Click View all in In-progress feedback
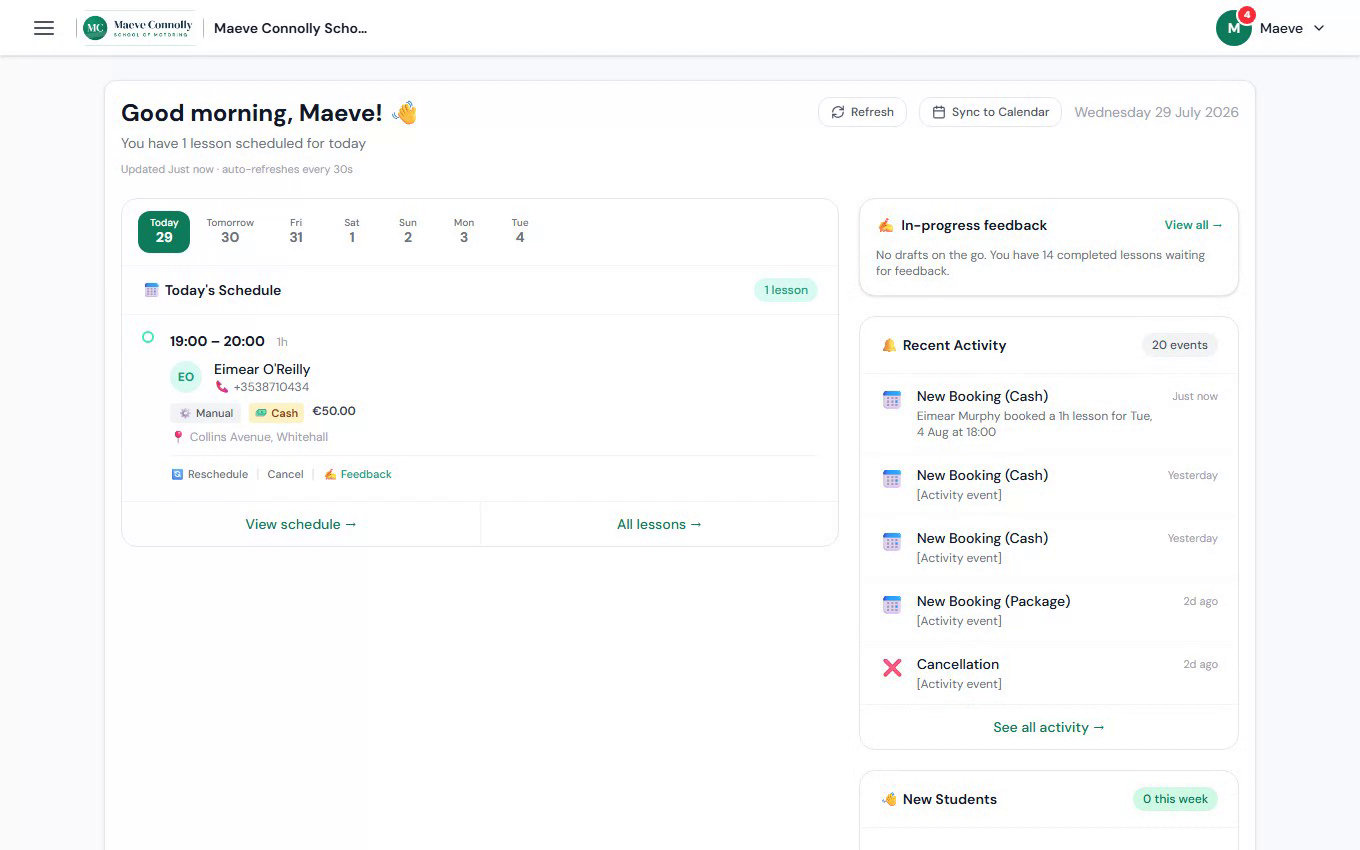This screenshot has height=850, width=1360. pos(1194,225)
